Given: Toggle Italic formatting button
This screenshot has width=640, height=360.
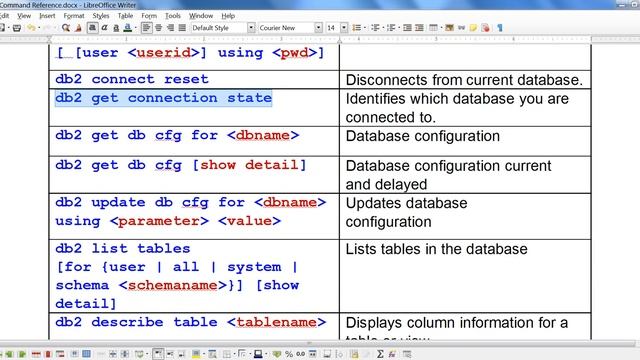Looking at the screenshot, I should point(104,28).
